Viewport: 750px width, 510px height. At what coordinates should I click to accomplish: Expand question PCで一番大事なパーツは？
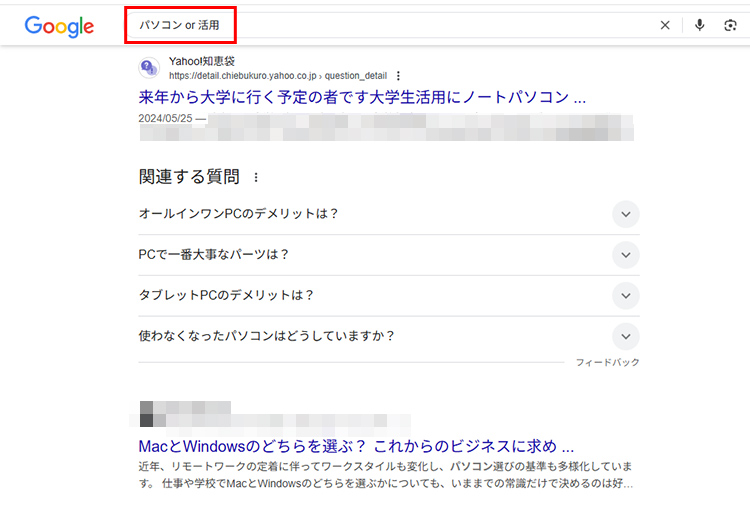click(625, 255)
